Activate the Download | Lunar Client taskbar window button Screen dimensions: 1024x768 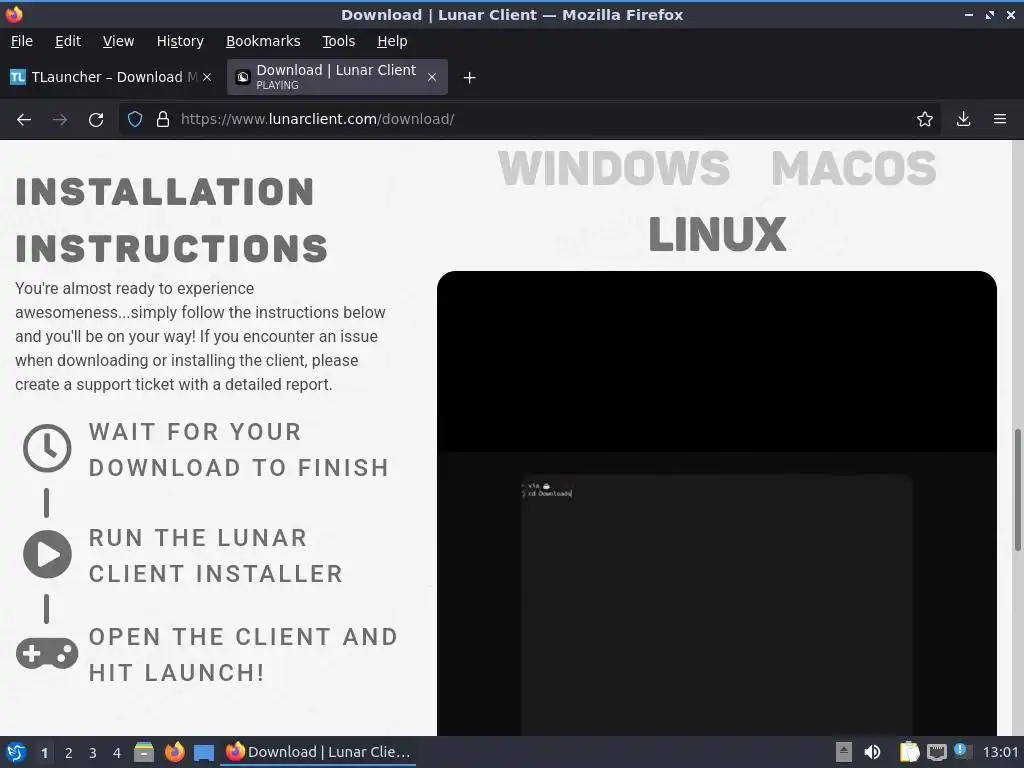319,752
